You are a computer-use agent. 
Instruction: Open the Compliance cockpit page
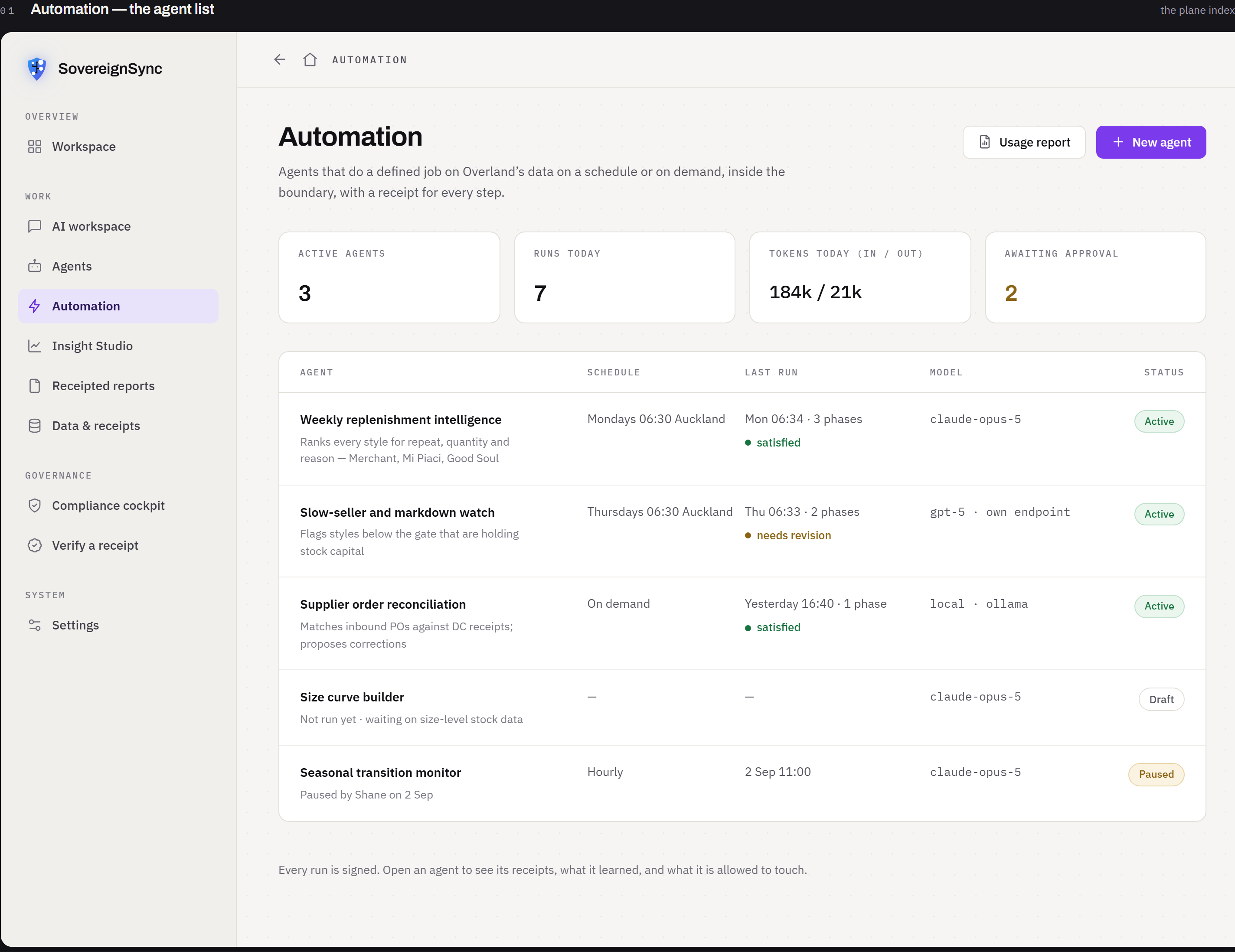pyautogui.click(x=118, y=505)
